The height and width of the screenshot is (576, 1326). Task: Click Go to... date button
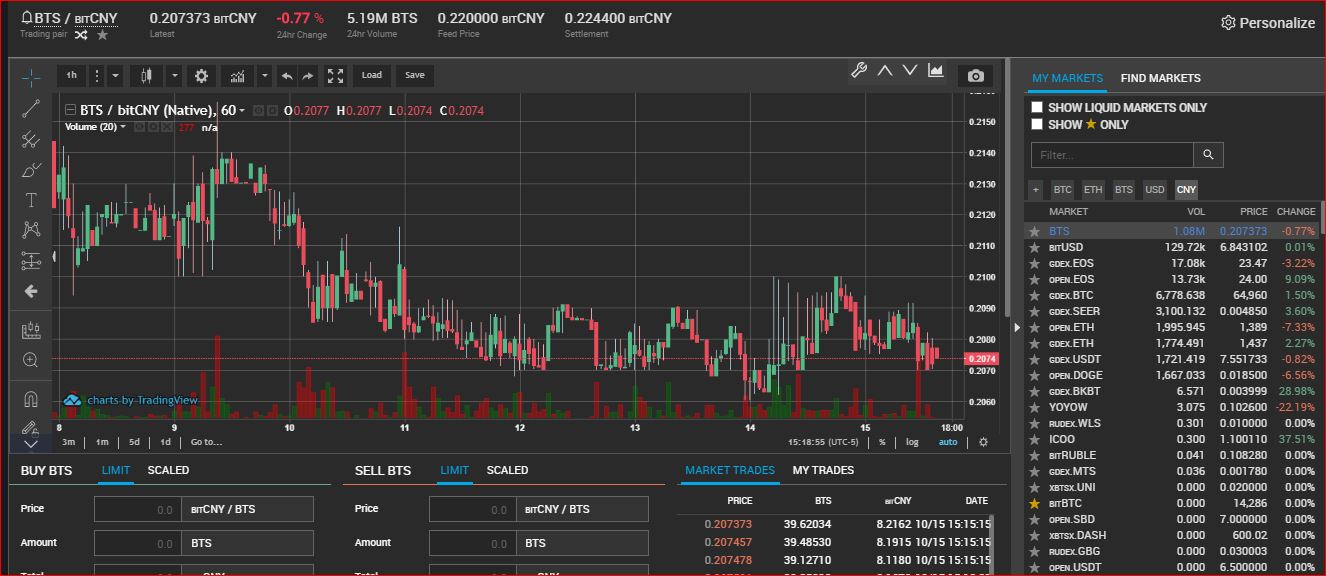click(x=206, y=442)
